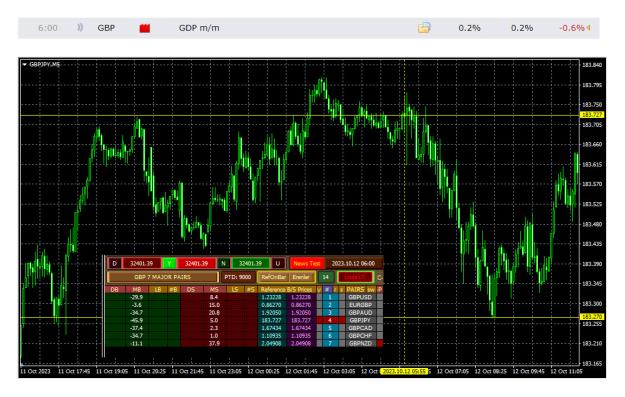The image size is (625, 397).
Task: Click the sound alert icon beside 6:00
Action: [80, 28]
